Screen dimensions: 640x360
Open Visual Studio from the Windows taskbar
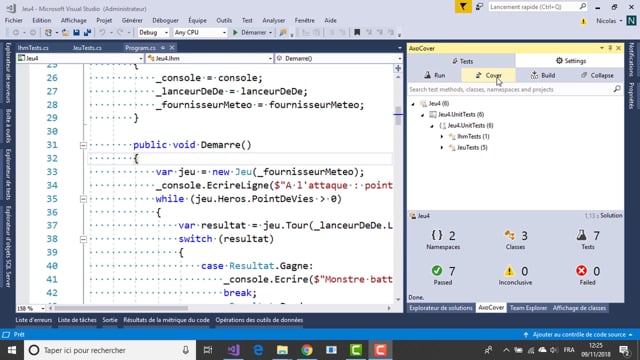click(x=233, y=350)
